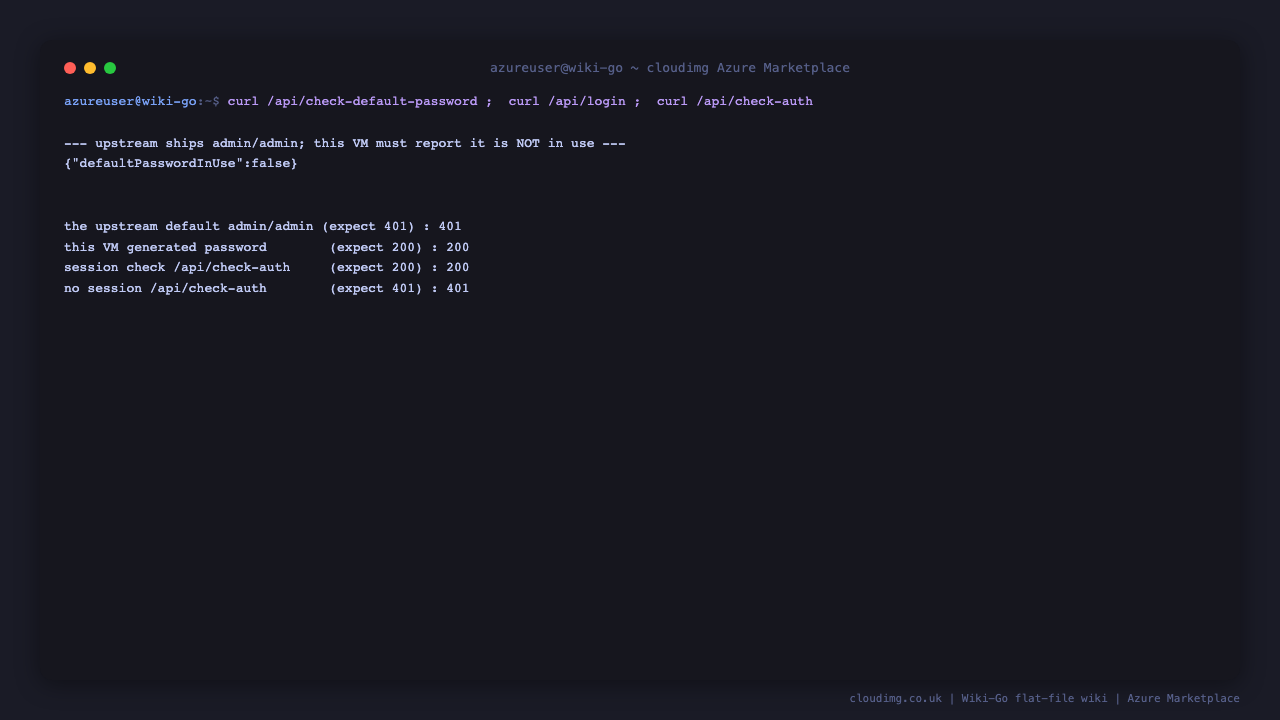Click the curl /api/login command text

[567, 101]
